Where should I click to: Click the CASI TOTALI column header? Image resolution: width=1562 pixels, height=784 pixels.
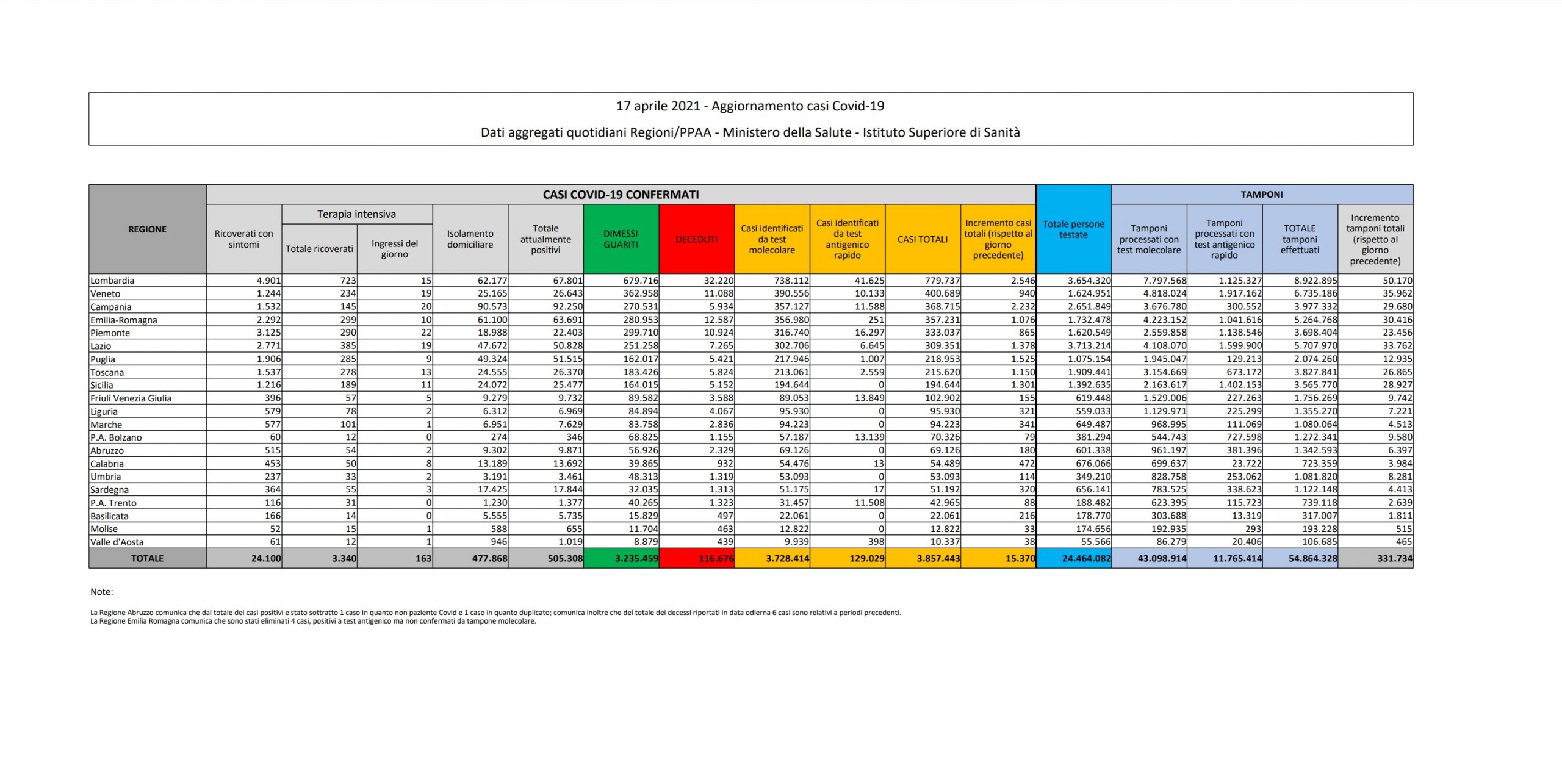coord(922,239)
